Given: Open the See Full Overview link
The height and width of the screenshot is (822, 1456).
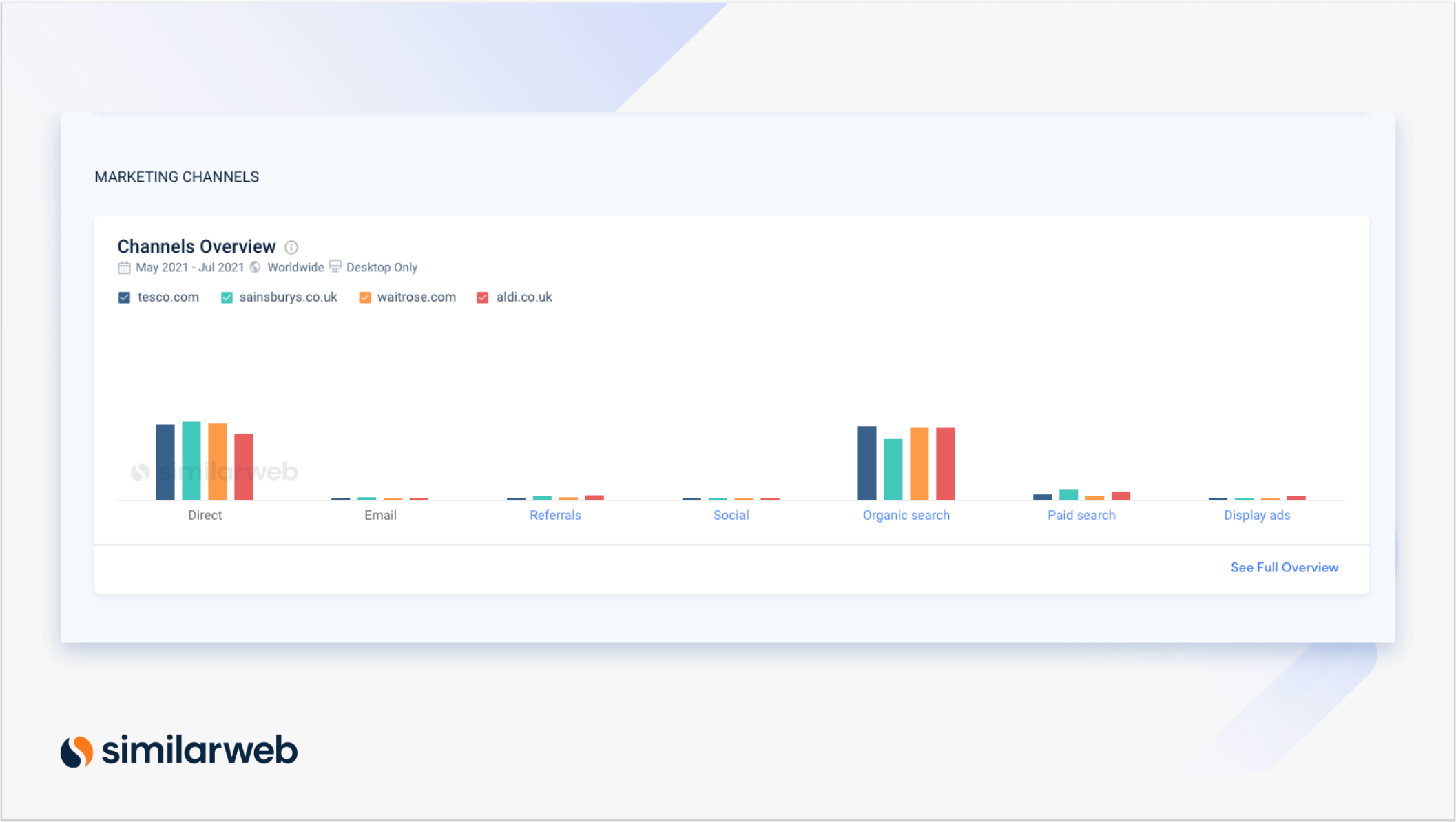Looking at the screenshot, I should tap(1284, 567).
